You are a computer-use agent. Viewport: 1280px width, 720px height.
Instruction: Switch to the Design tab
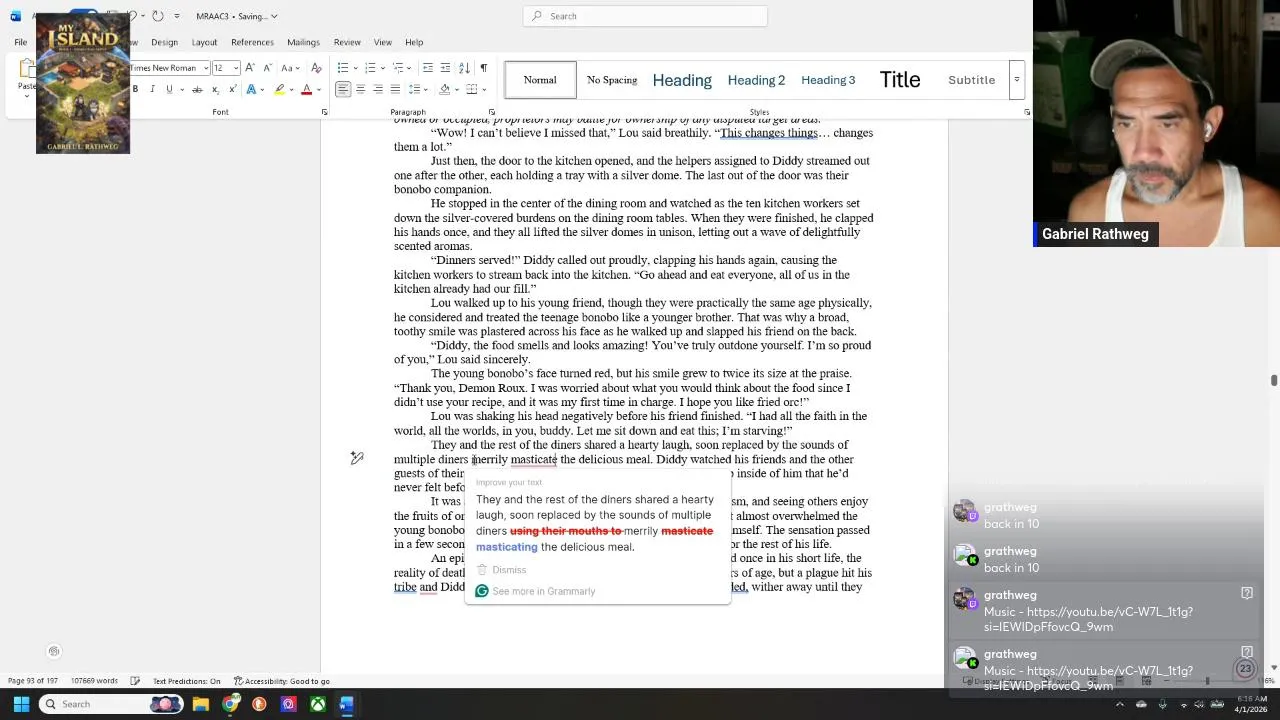(164, 42)
